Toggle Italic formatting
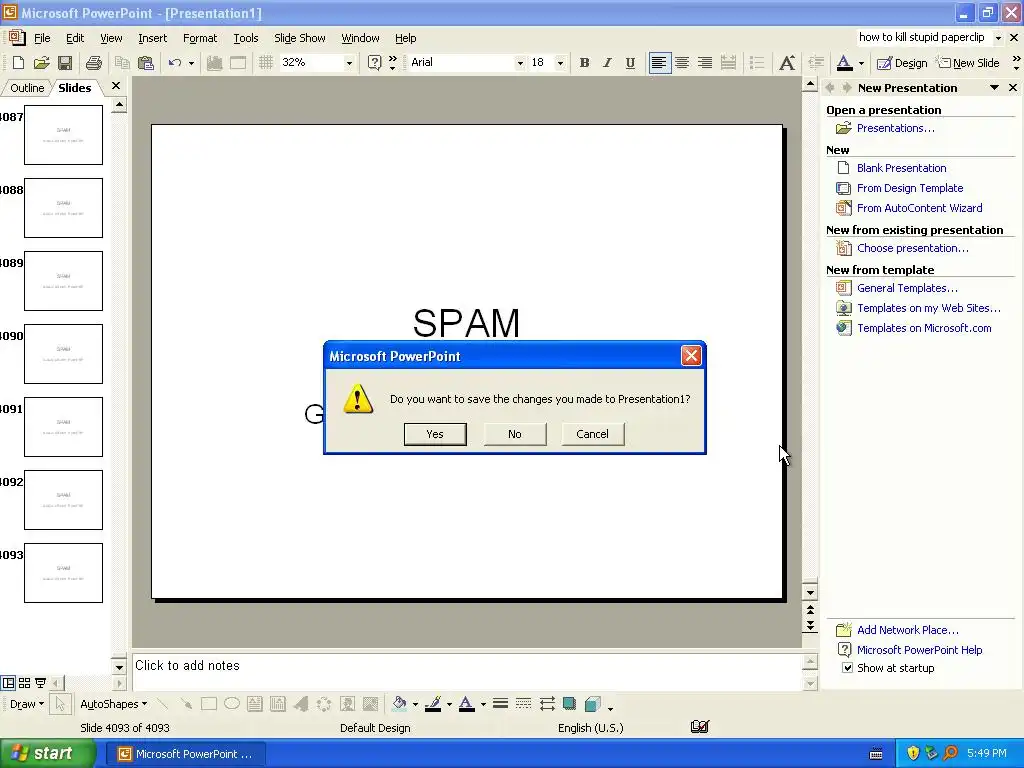The image size is (1024, 768). point(607,63)
